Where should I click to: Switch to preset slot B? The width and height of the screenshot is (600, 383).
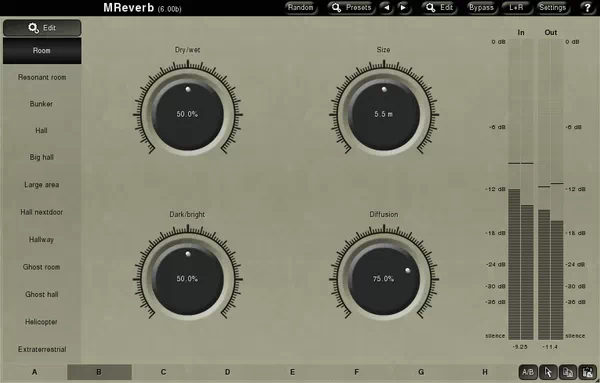coord(99,372)
